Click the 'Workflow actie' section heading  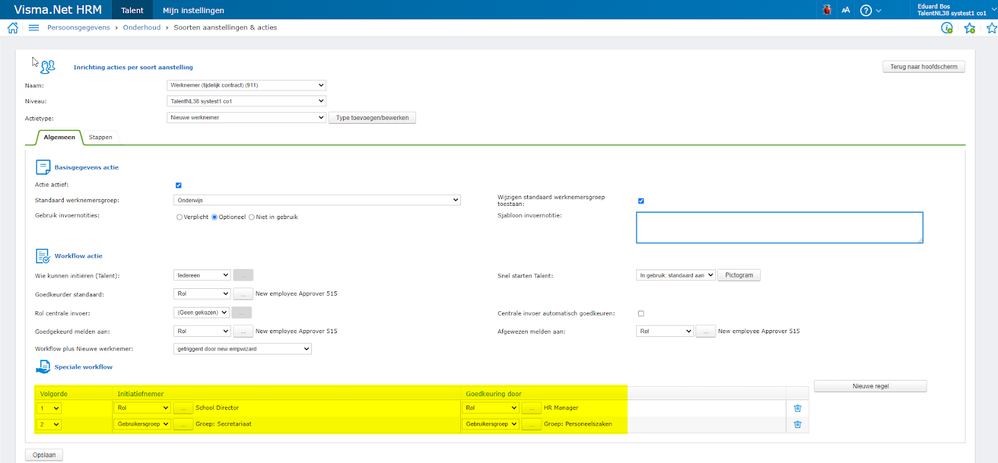pyautogui.click(x=80, y=256)
